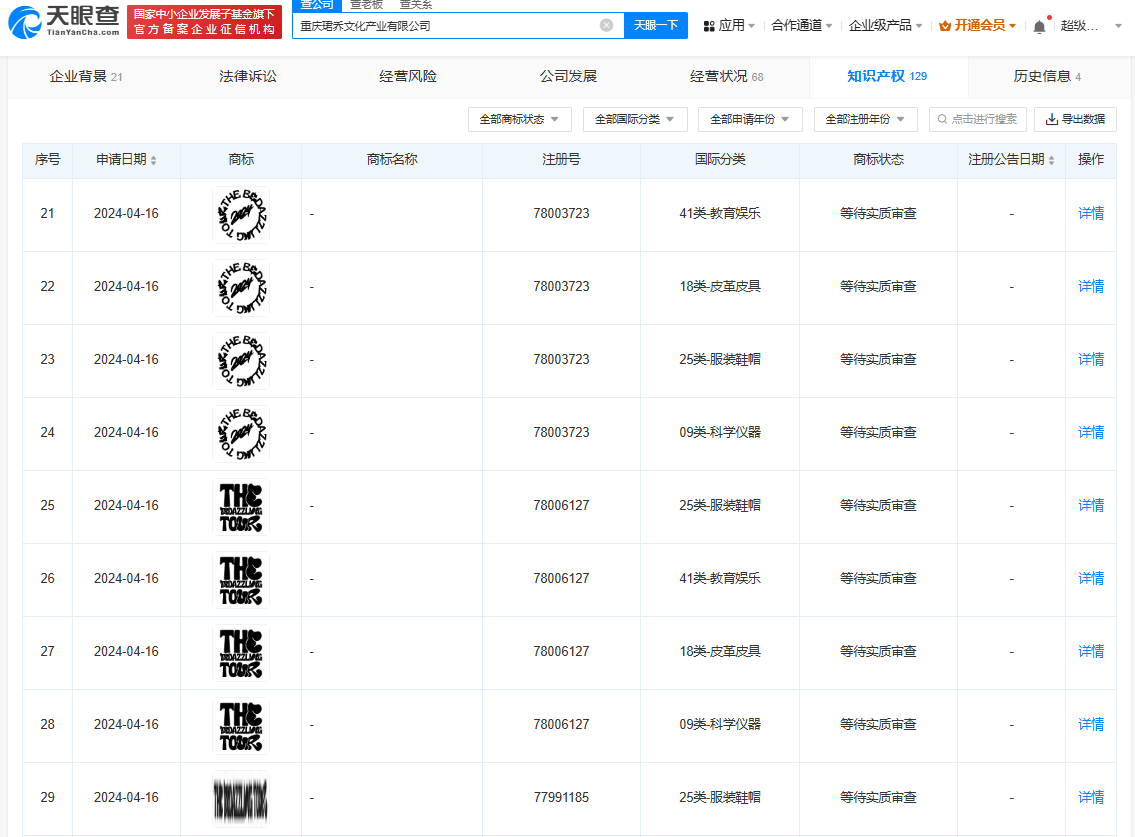
Task: Click the 天眼一下 search button
Action: [x=656, y=25]
